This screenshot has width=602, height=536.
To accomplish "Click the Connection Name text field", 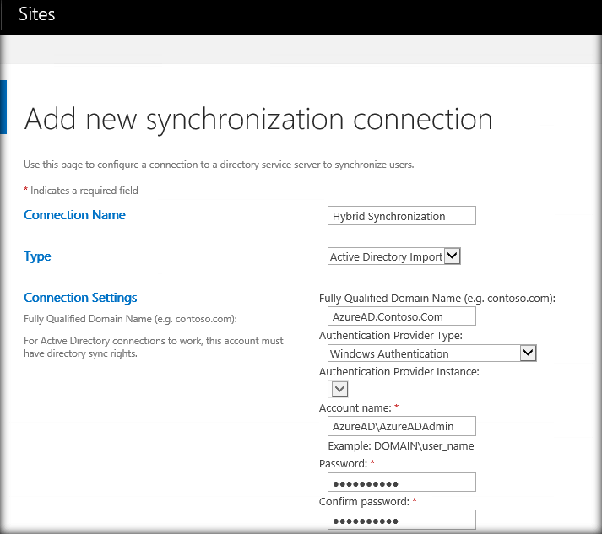I will pyautogui.click(x=402, y=215).
